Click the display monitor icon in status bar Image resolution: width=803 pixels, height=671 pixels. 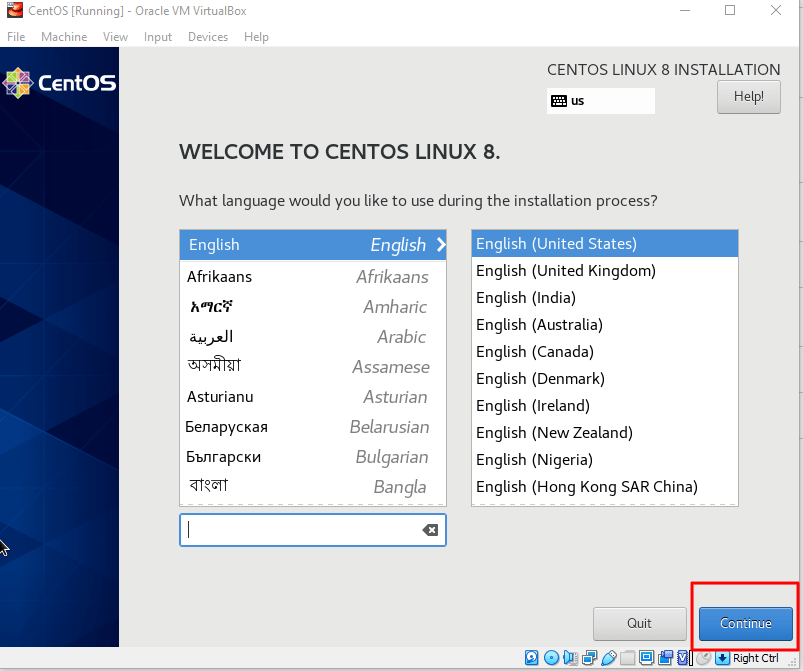pos(646,658)
